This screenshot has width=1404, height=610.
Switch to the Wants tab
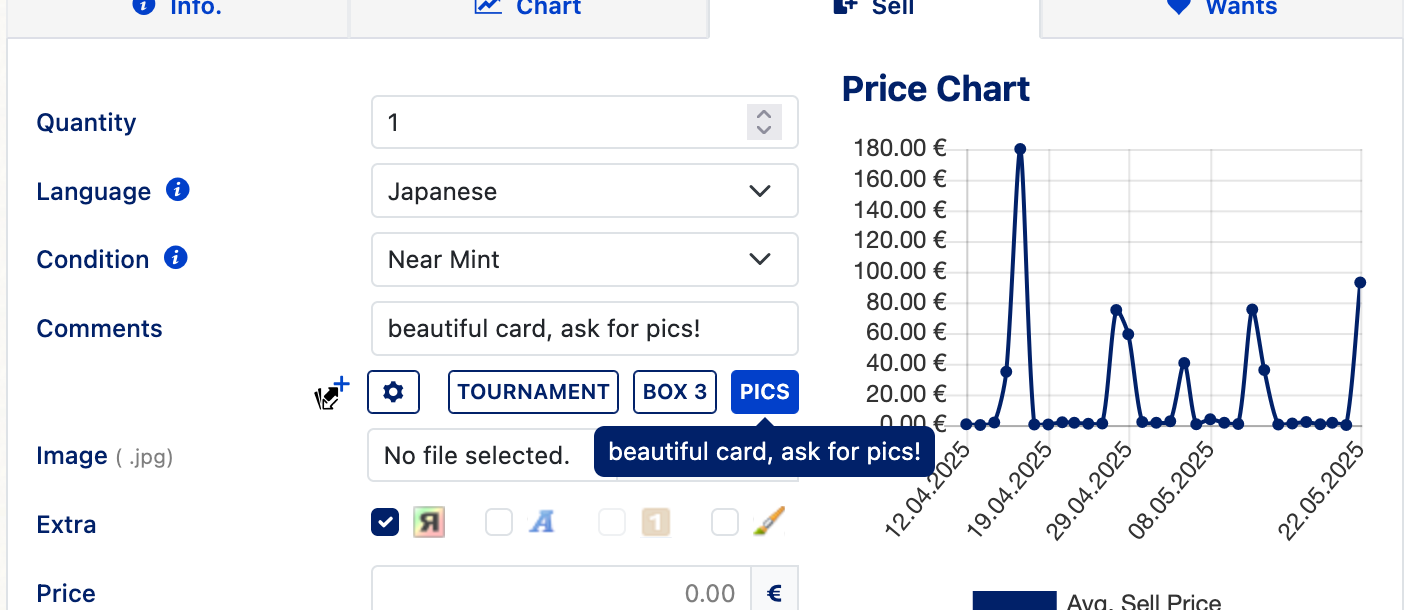click(1222, 8)
